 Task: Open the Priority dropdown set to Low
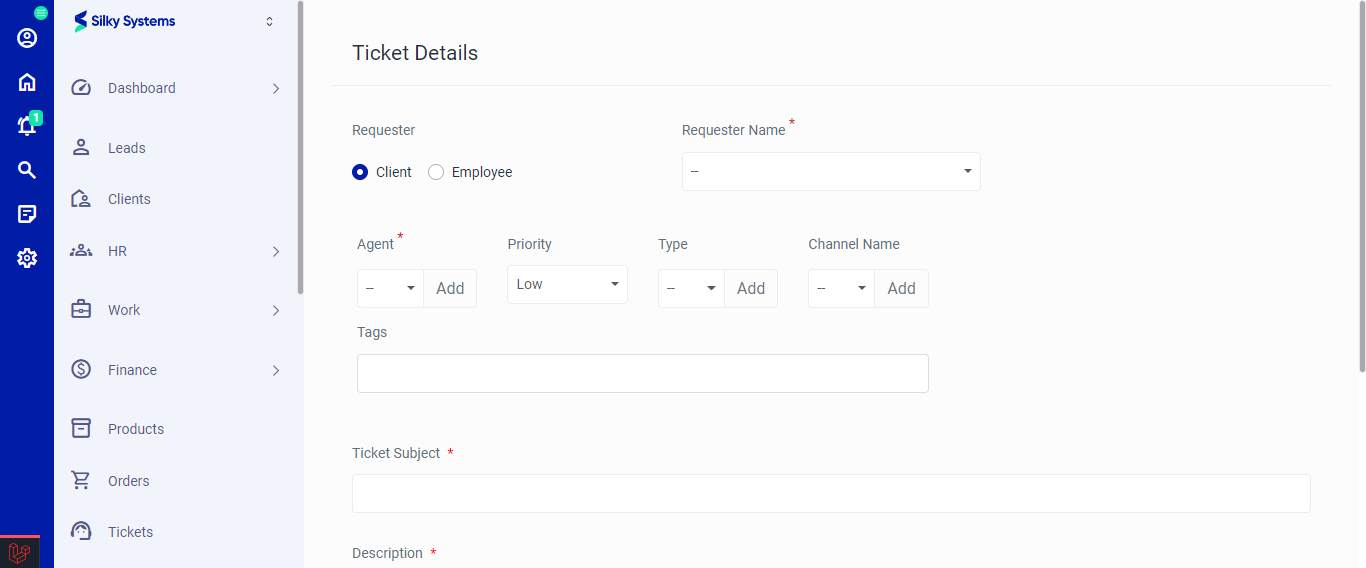click(x=567, y=284)
